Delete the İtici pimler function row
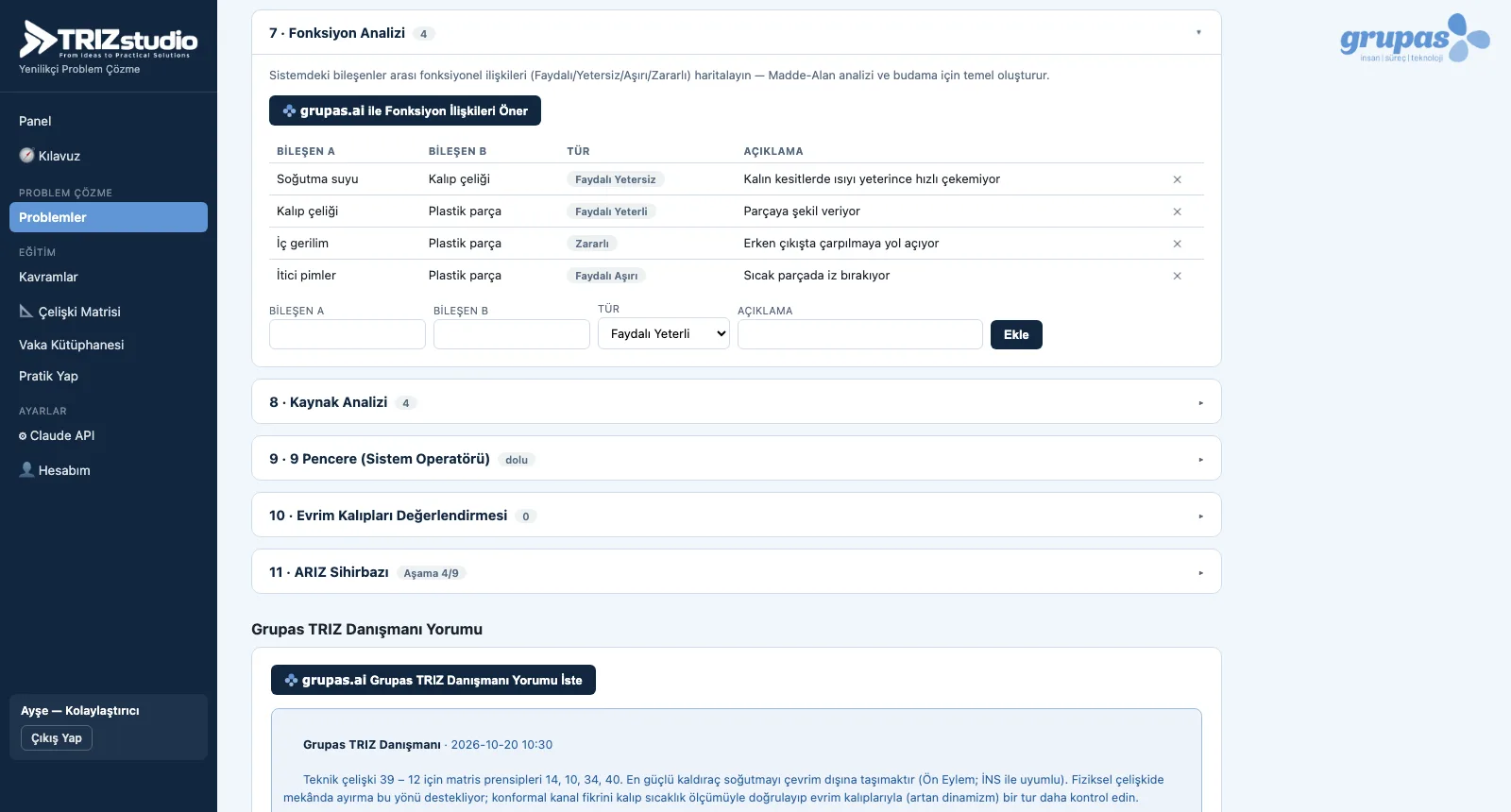1511x812 pixels. [1177, 276]
